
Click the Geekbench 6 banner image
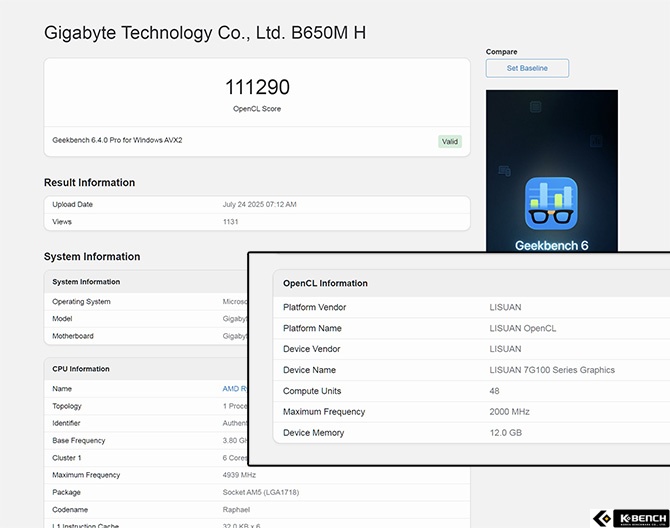tap(552, 171)
